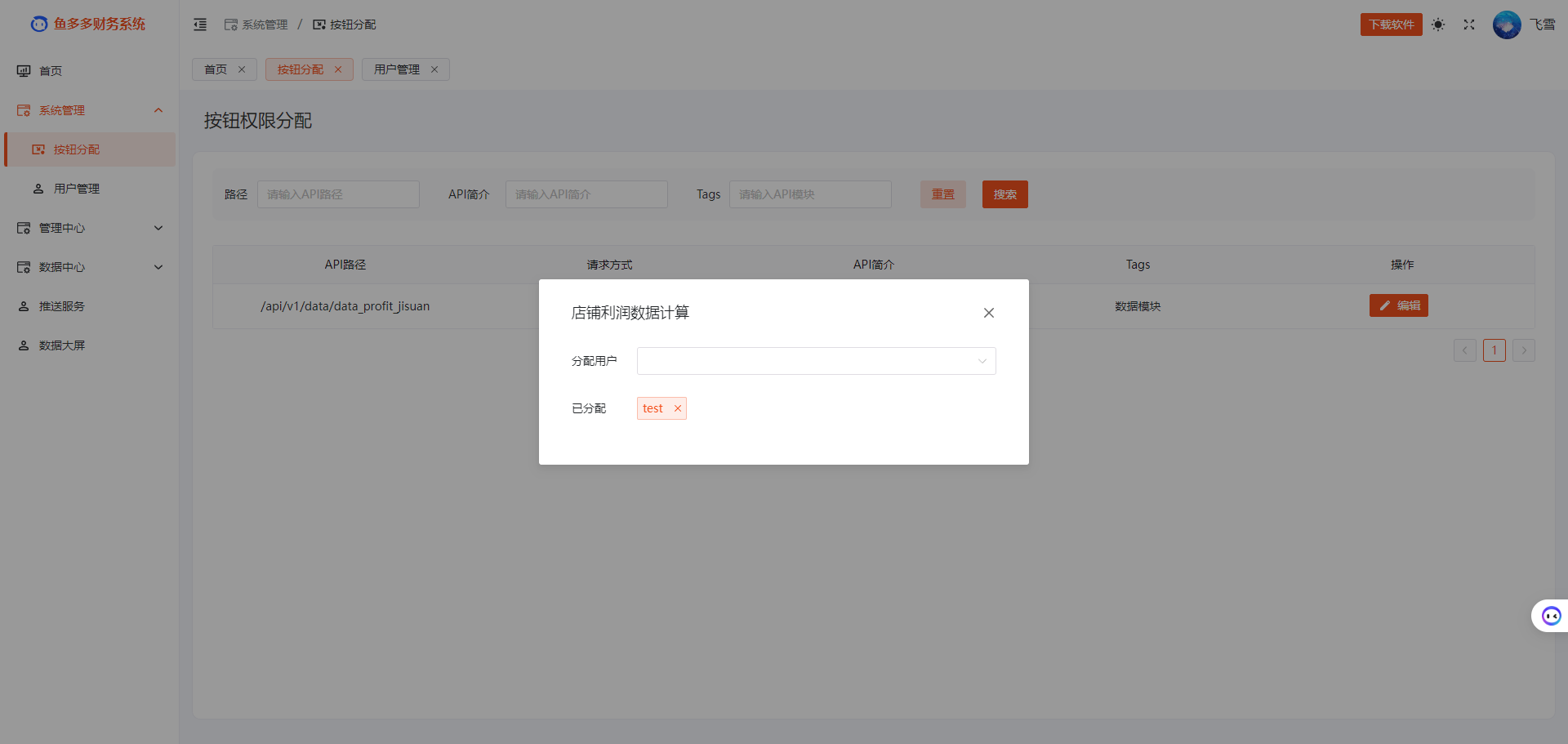Screen dimensions: 1568x744
Task: Click the 按钮分配 breadcrumb icon
Action: click(x=318, y=25)
